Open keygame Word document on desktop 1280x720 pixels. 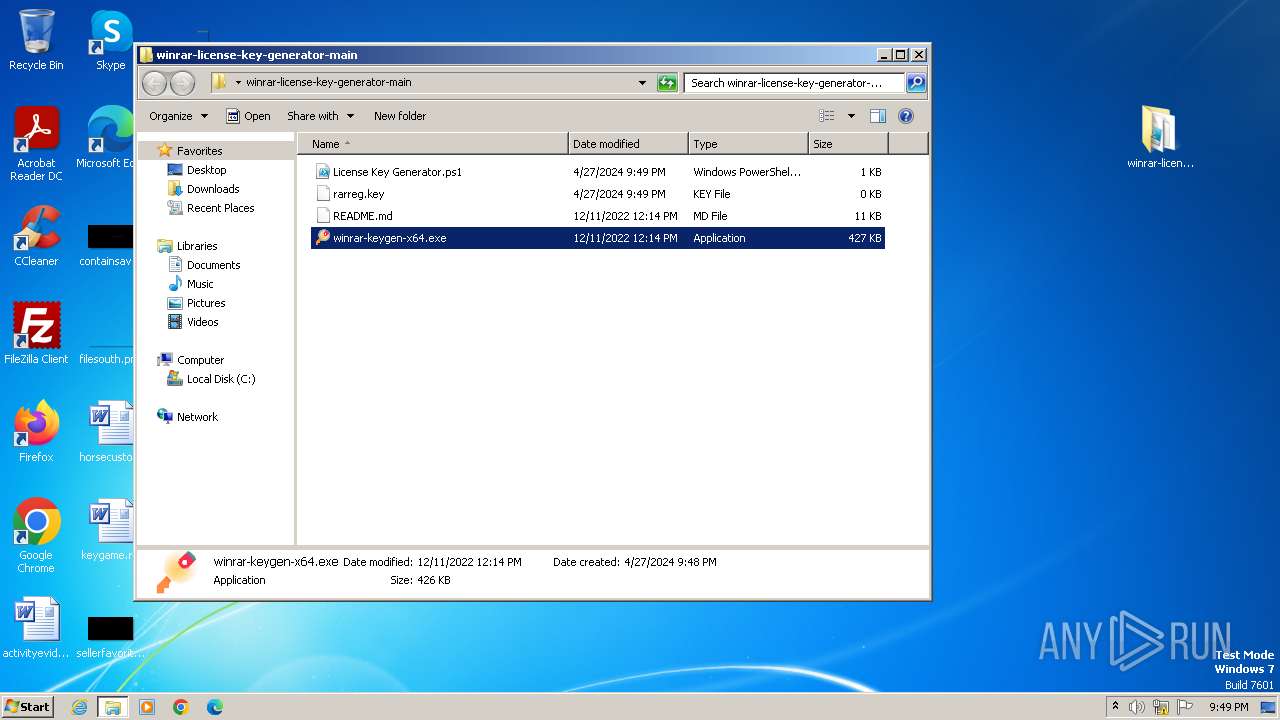tap(108, 529)
